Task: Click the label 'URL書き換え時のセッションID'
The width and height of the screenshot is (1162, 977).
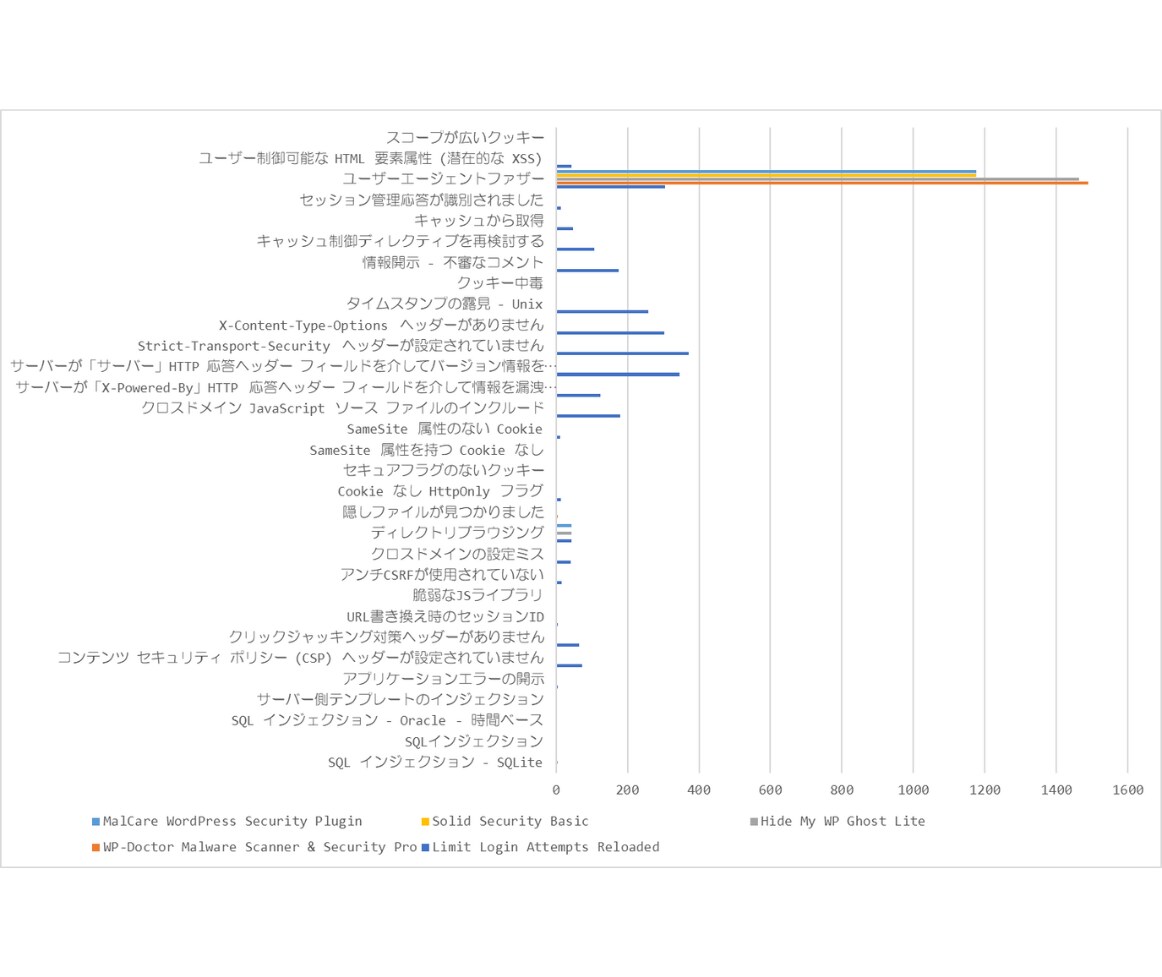Action: pos(445,617)
